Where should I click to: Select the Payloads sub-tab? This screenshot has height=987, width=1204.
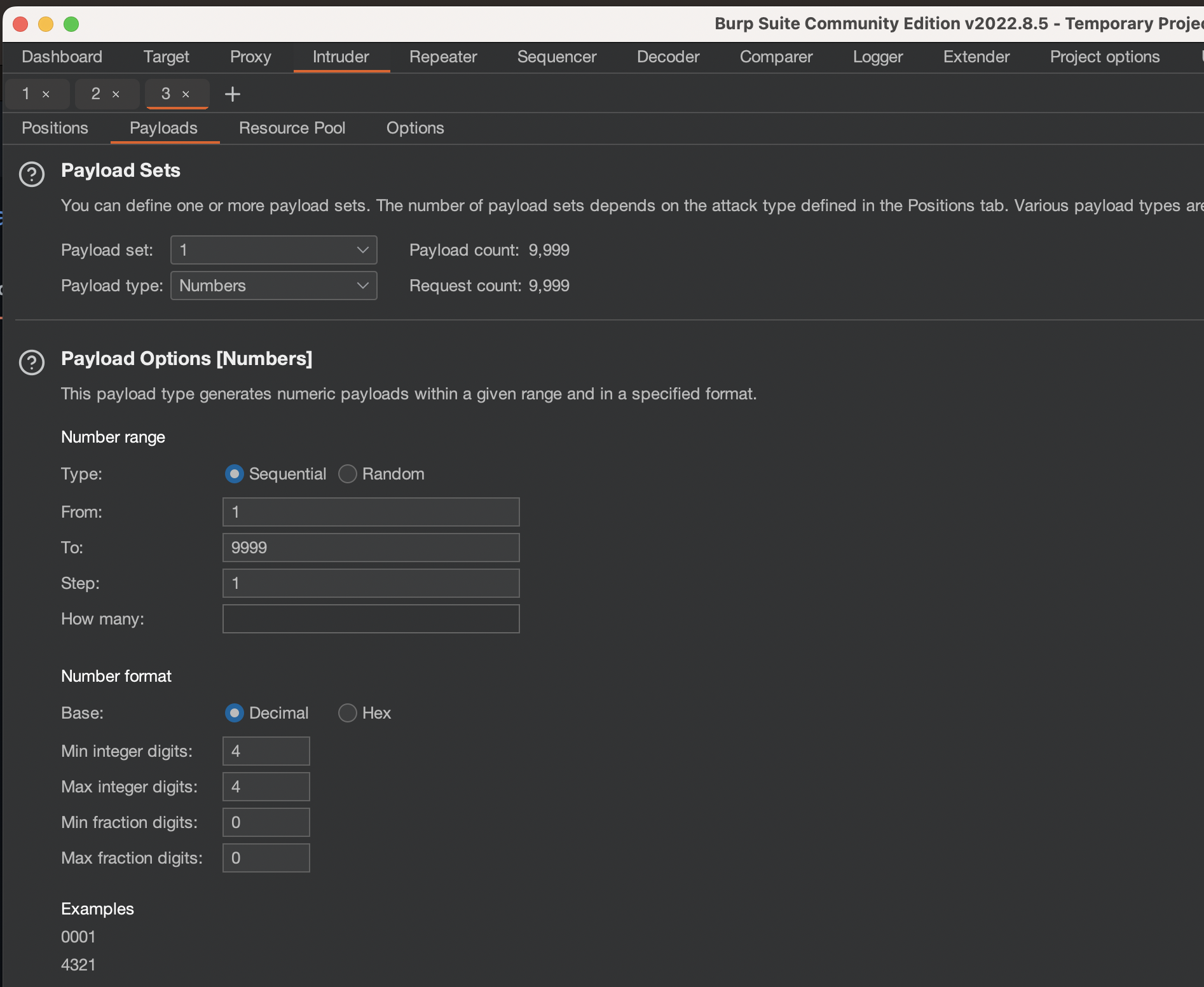coord(163,128)
